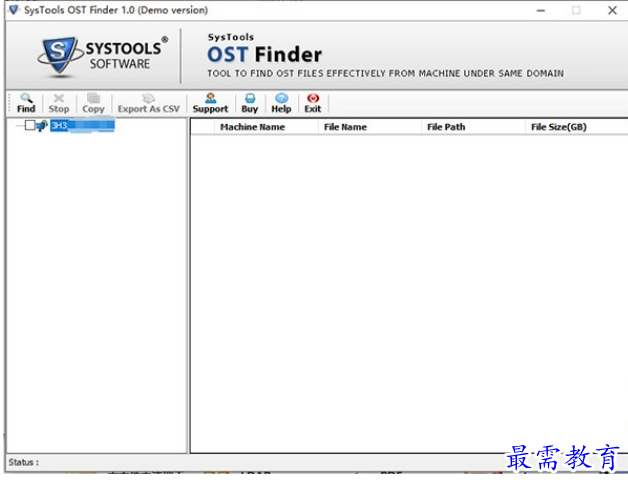The height and width of the screenshot is (489, 628).
Task: Click the Exit toolbar icon
Action: pyautogui.click(x=313, y=103)
